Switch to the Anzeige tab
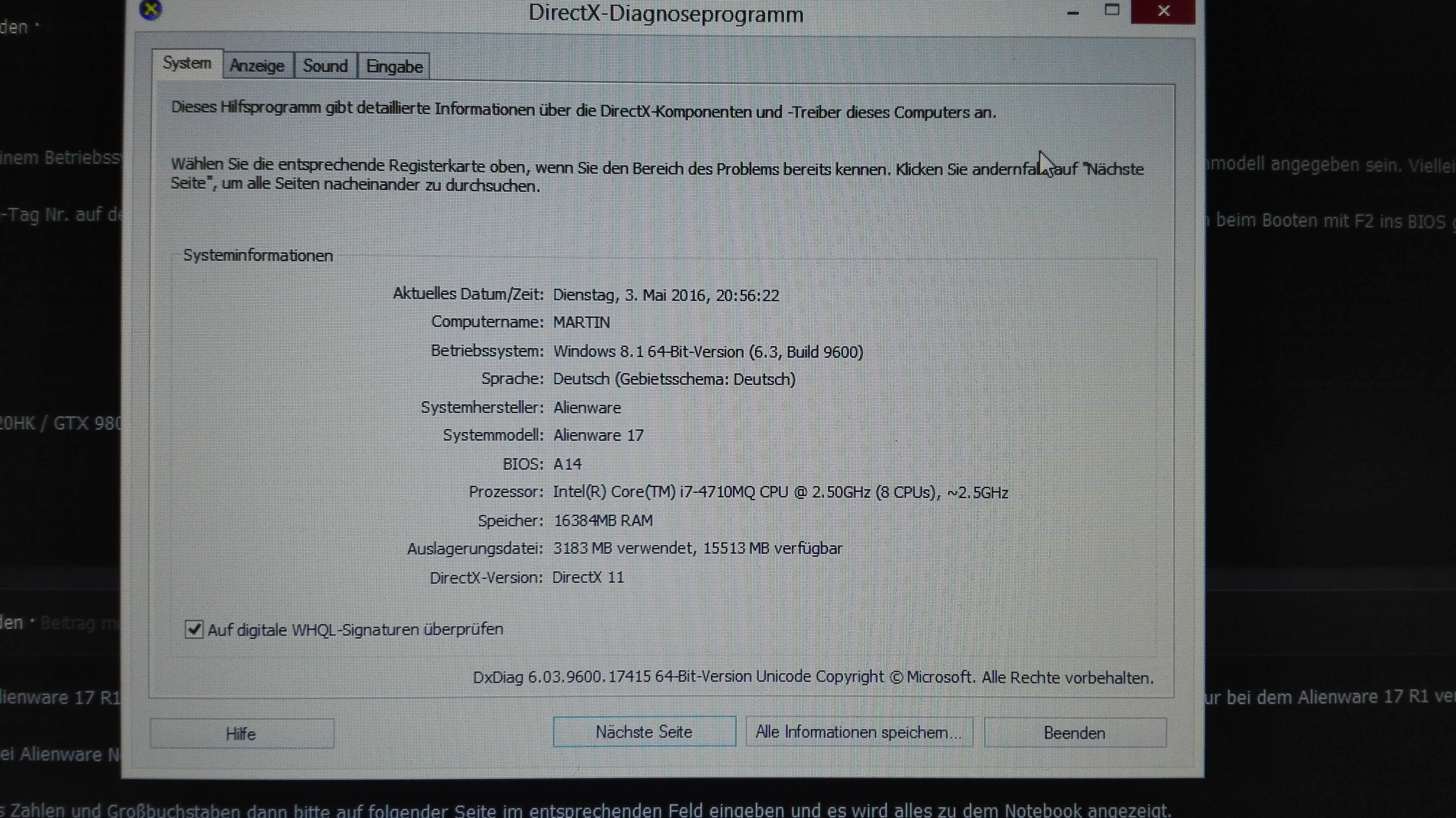The image size is (1456, 818). (257, 66)
